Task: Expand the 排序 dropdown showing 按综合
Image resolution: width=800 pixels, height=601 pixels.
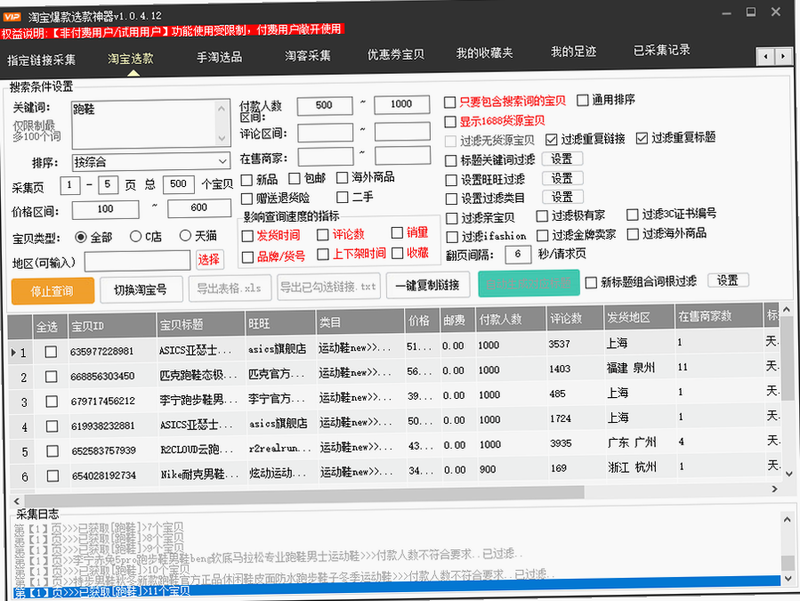Action: [x=151, y=162]
